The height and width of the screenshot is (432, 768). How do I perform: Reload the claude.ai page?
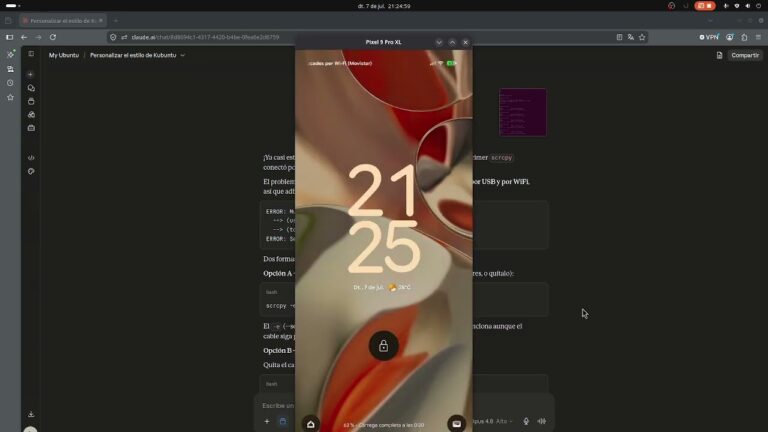pos(53,37)
